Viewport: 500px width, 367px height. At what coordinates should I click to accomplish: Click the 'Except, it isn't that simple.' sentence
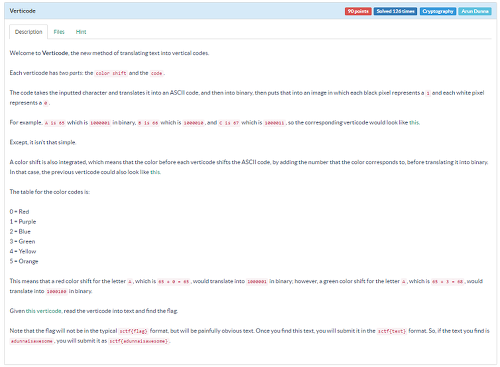coord(43,142)
